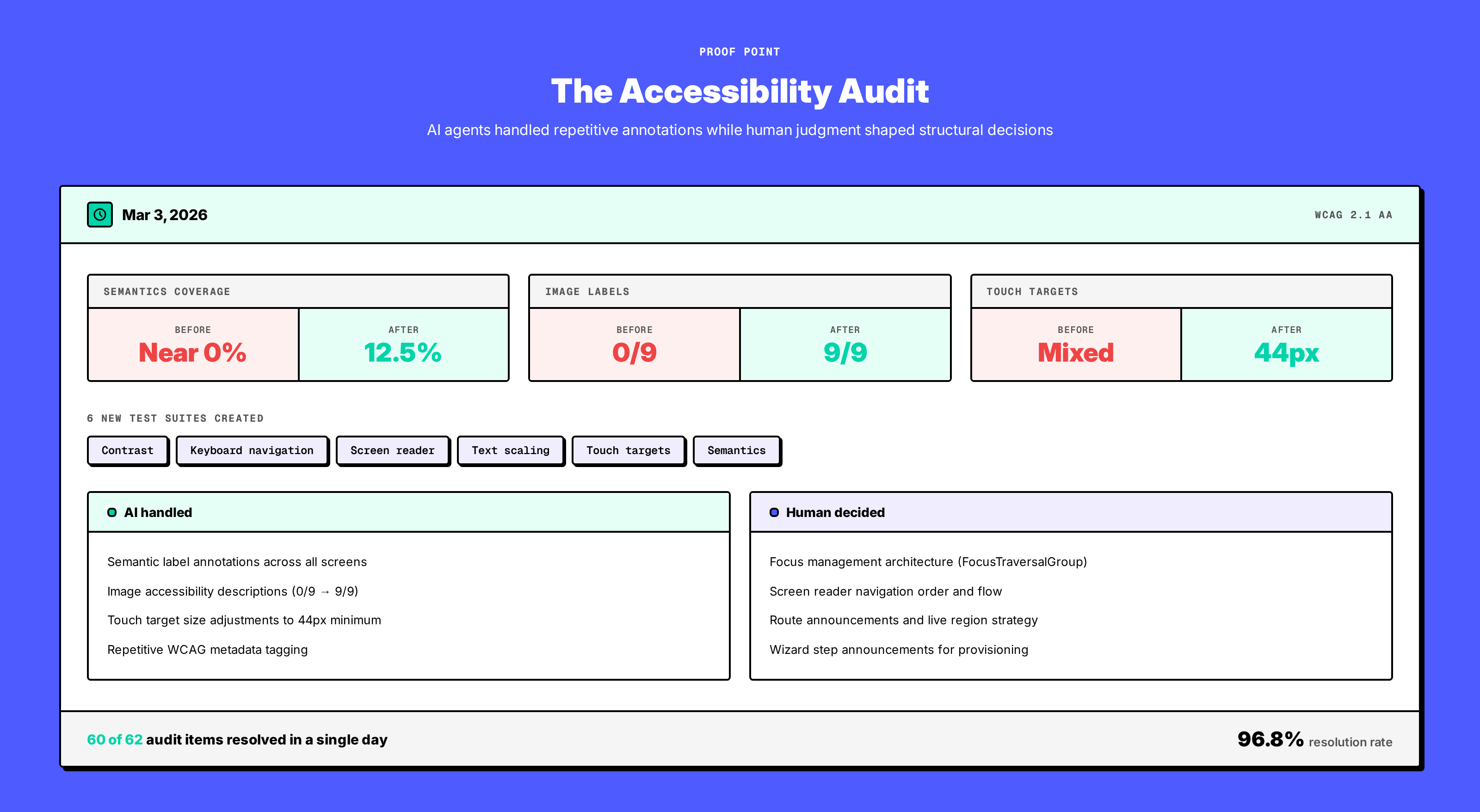Click the Mar 3, 2026 date

(x=164, y=215)
